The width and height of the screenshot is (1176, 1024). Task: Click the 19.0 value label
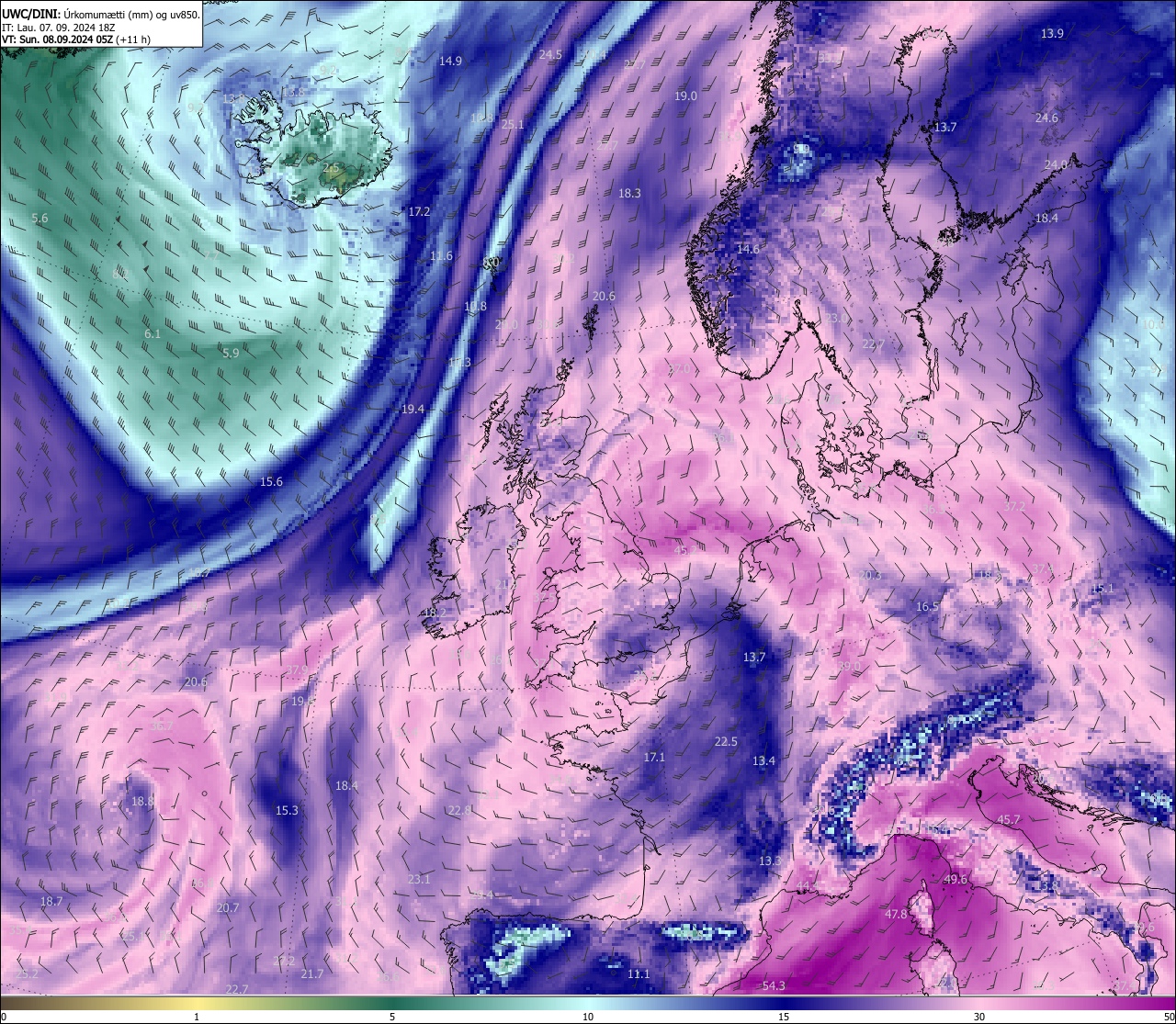tap(685, 96)
